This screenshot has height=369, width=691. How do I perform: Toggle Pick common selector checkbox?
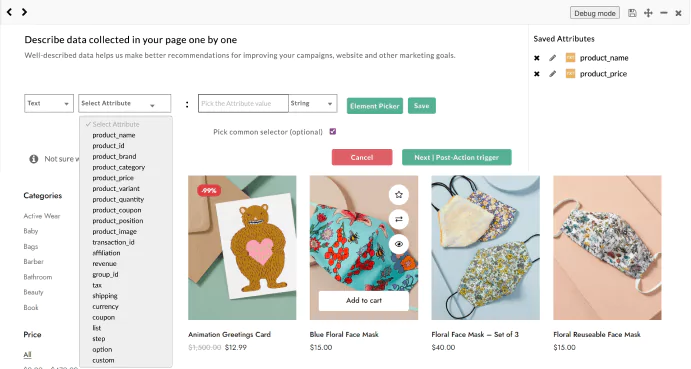coord(333,131)
